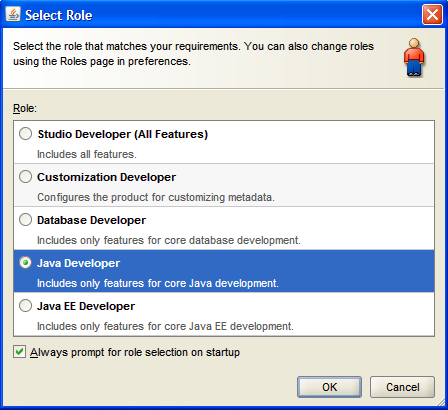Select the Studio Developer (All Features) radio button
Image resolution: width=448 pixels, height=410 pixels.
point(25,134)
